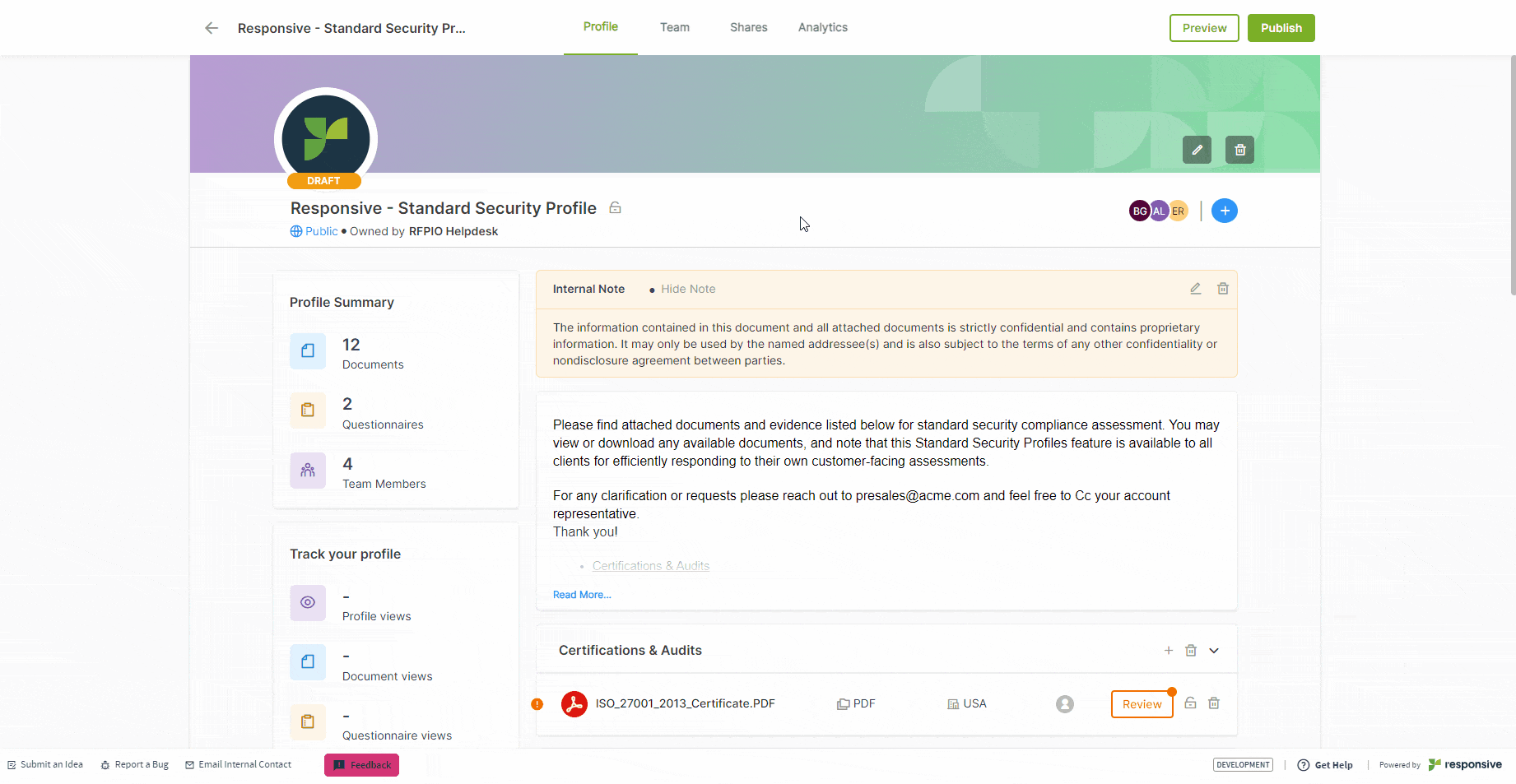Click the Questionnaires clipboard icon in Profile Summary
1516x784 pixels.
point(308,410)
